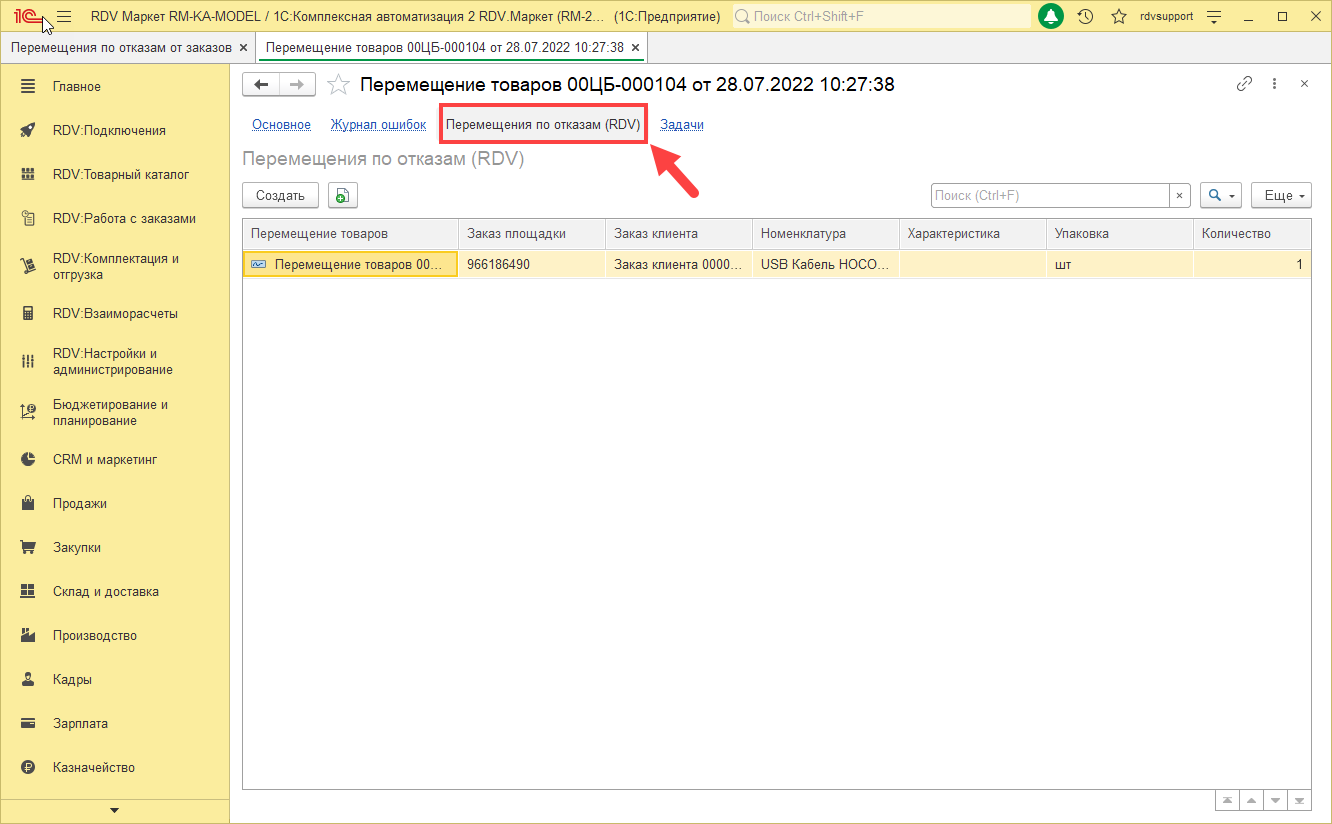This screenshot has height=824, width=1332.
Task: Open the Задачи link
Action: (x=682, y=125)
